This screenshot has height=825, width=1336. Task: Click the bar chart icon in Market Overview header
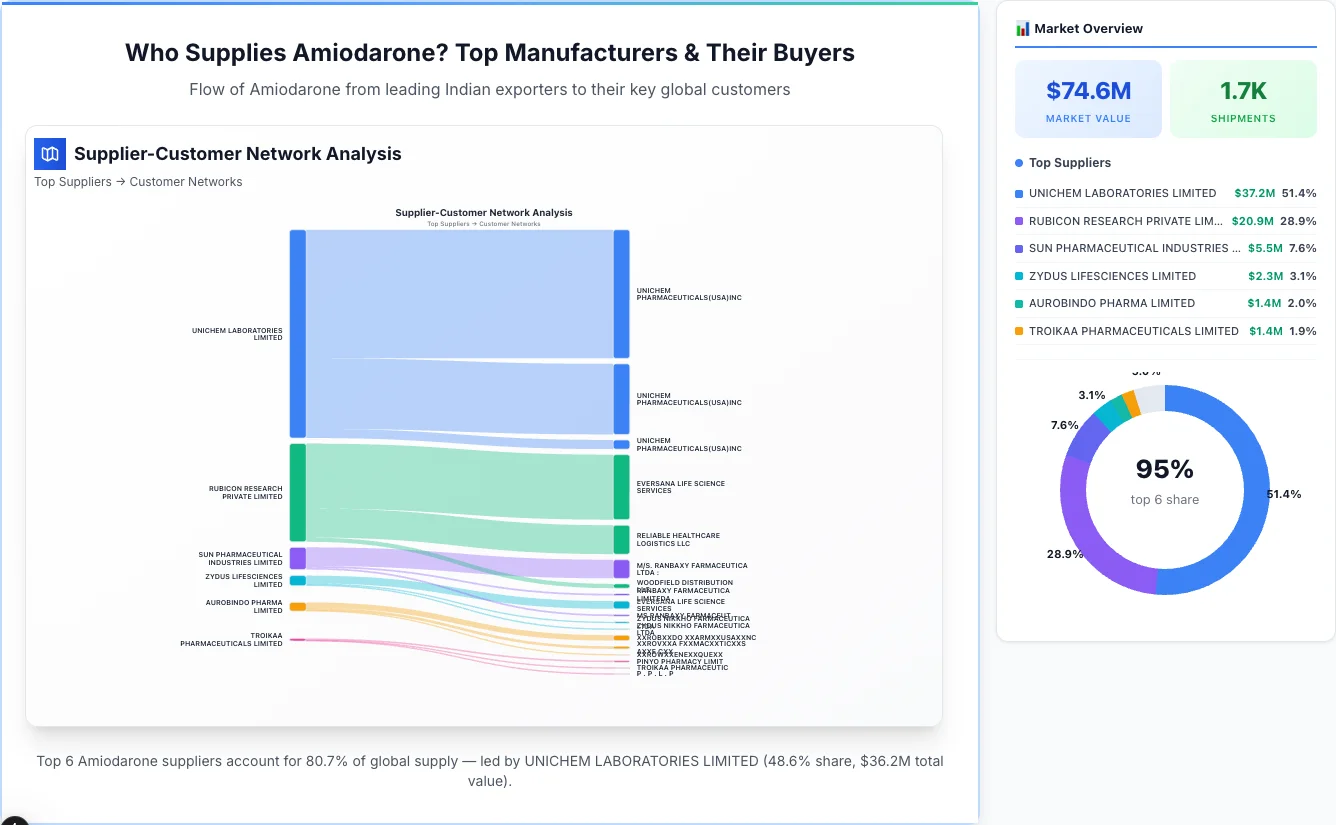point(1022,28)
